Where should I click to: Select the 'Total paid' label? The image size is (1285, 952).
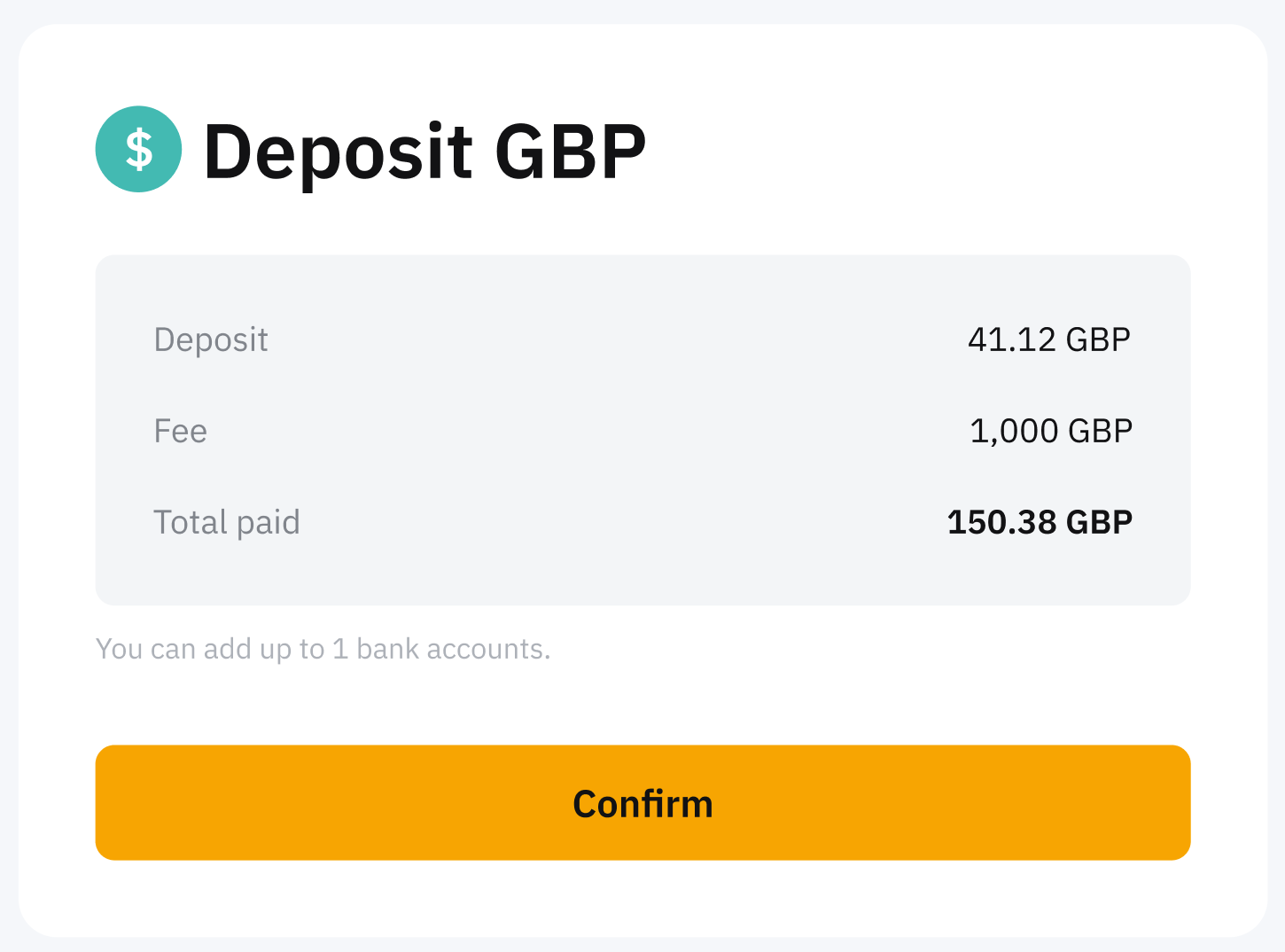[227, 523]
